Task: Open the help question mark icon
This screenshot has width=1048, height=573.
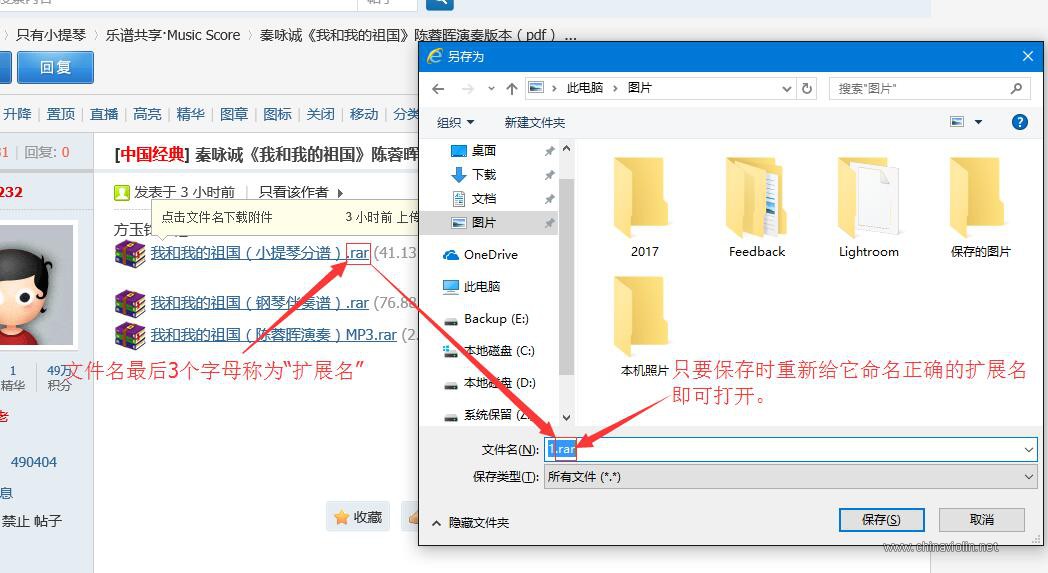Action: point(1019,122)
